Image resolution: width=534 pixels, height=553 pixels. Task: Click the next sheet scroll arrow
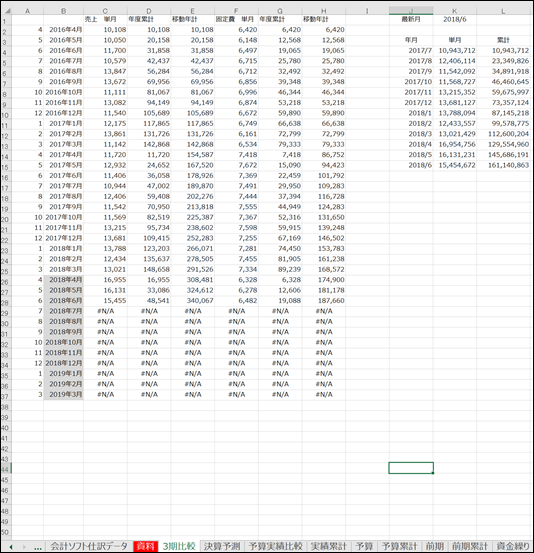[x=24, y=547]
